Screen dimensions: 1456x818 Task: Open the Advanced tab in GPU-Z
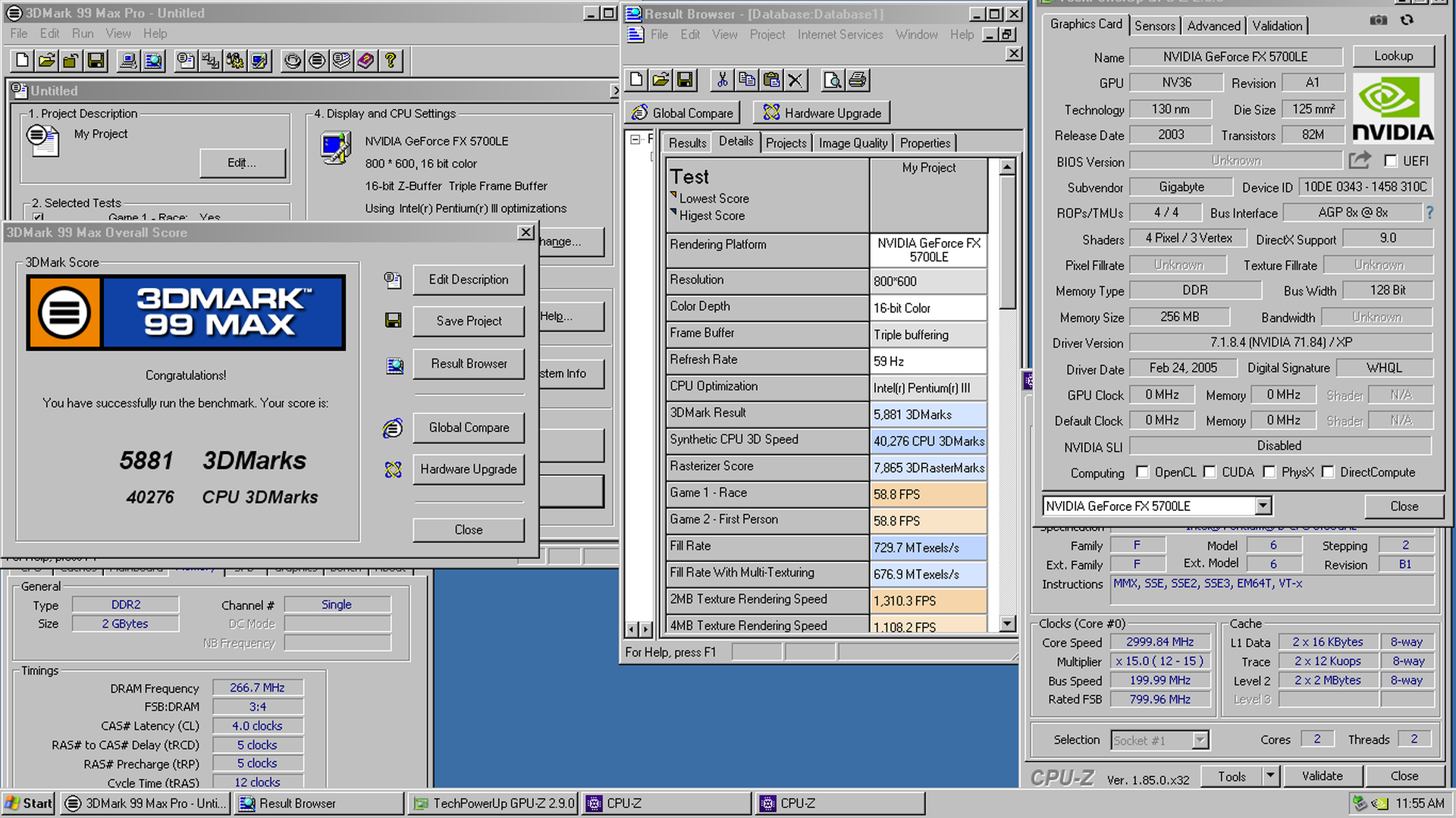(x=1213, y=26)
